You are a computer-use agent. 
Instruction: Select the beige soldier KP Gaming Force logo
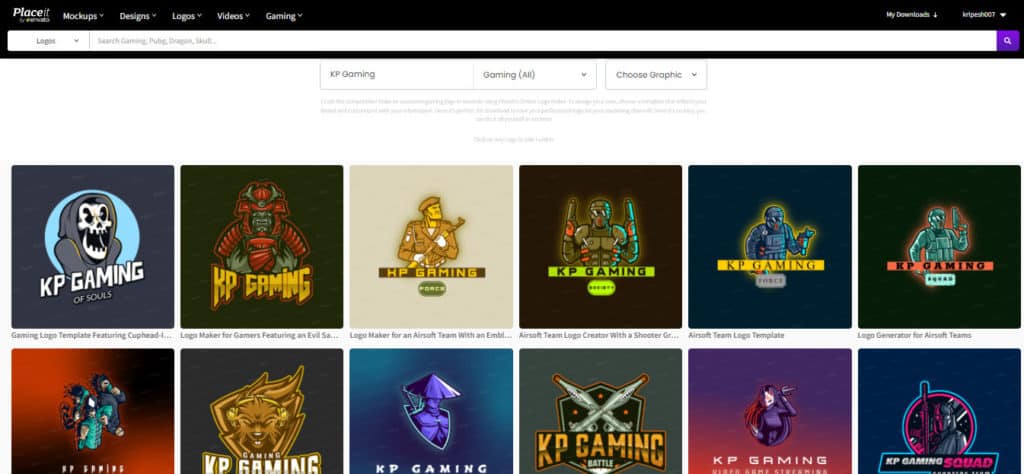[x=431, y=246]
